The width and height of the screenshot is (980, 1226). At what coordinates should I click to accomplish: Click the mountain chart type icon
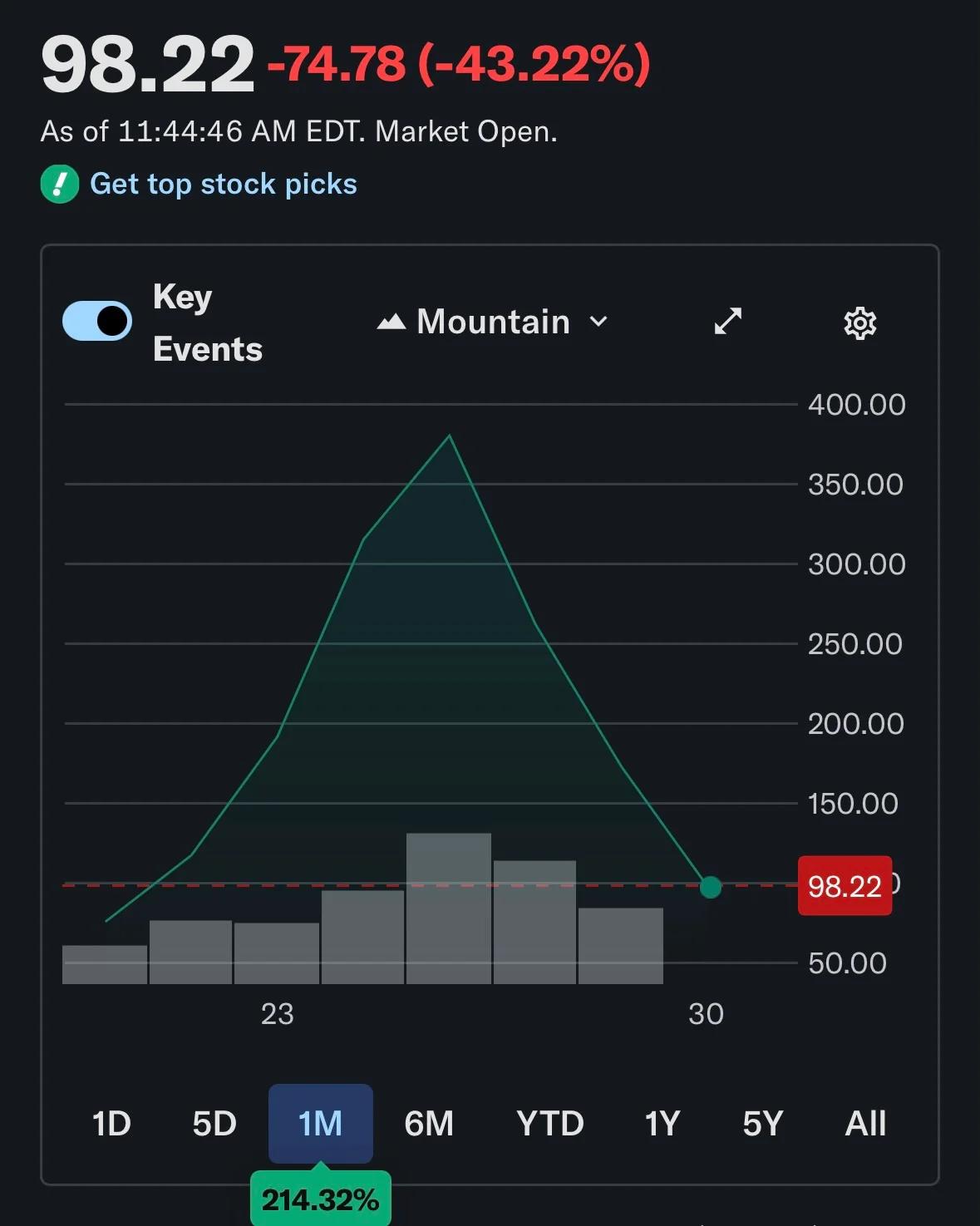(392, 322)
